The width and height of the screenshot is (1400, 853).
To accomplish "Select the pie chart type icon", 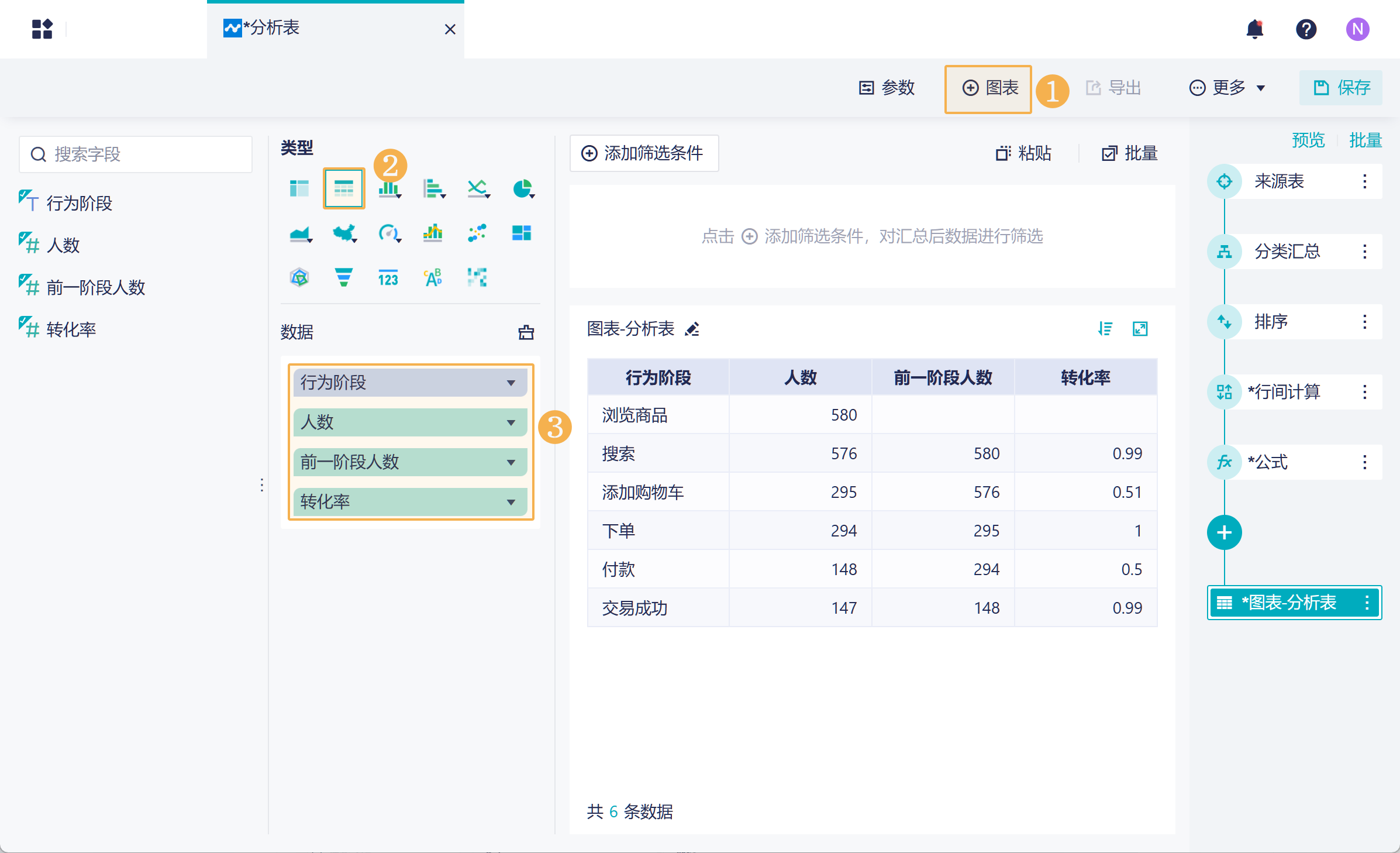I will click(x=522, y=188).
